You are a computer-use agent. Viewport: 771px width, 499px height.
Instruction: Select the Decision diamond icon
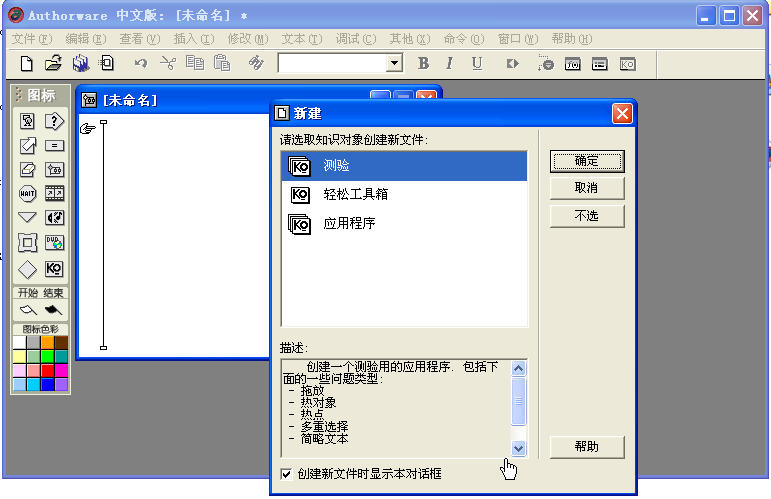(x=28, y=269)
